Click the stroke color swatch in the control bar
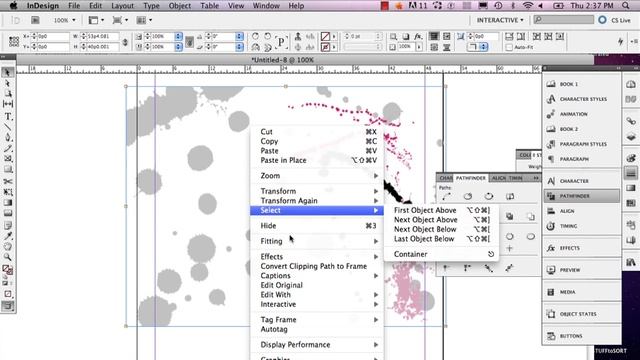Screen dimensions: 640x360 pos(325,47)
